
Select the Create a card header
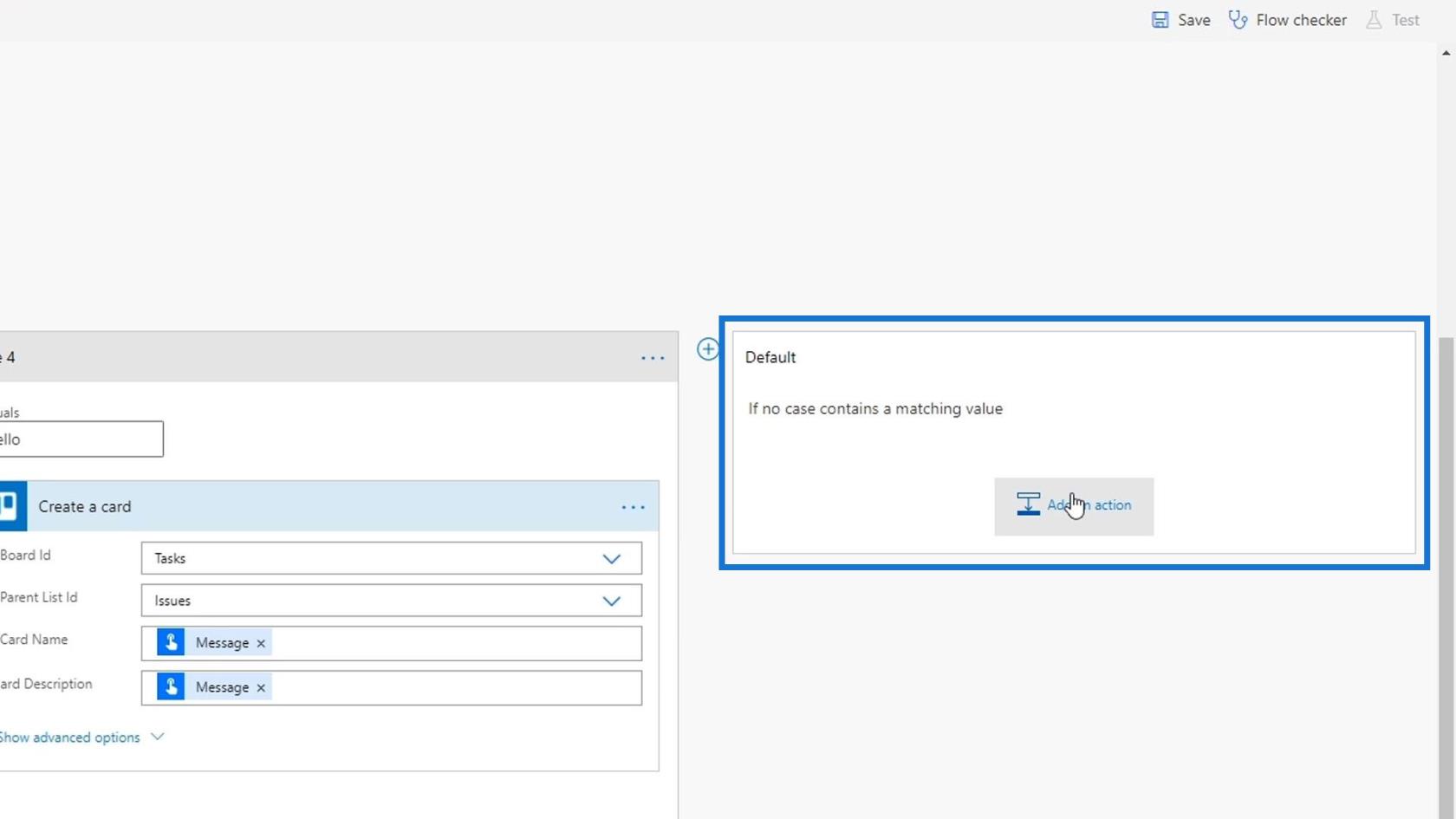point(329,506)
